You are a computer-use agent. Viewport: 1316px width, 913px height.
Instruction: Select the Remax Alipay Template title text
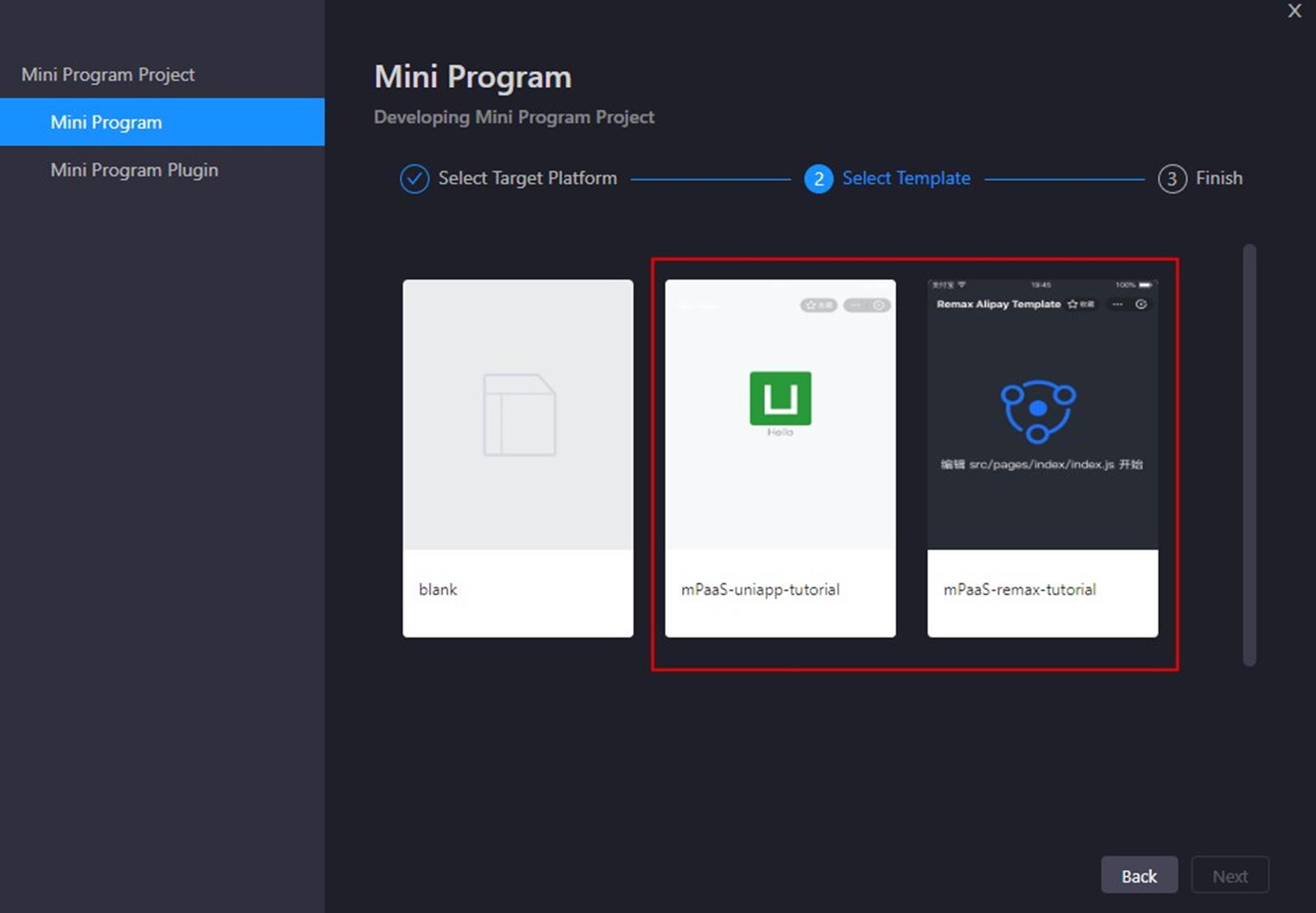click(998, 303)
